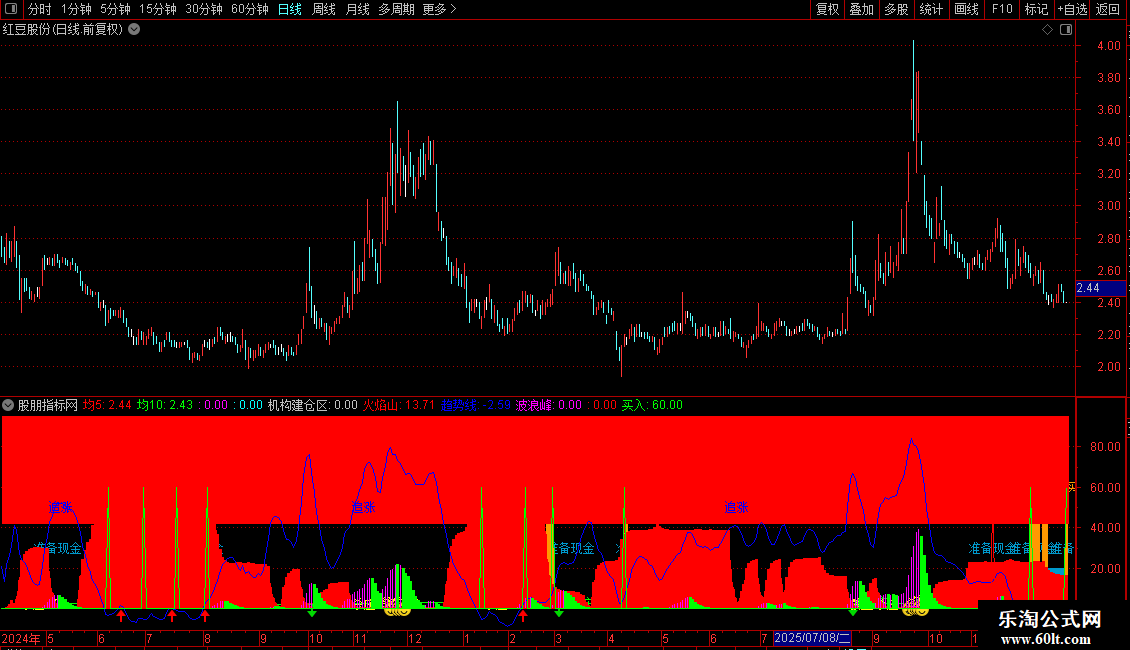Switch to 分时 intraday view
The width and height of the screenshot is (1130, 650).
point(40,9)
